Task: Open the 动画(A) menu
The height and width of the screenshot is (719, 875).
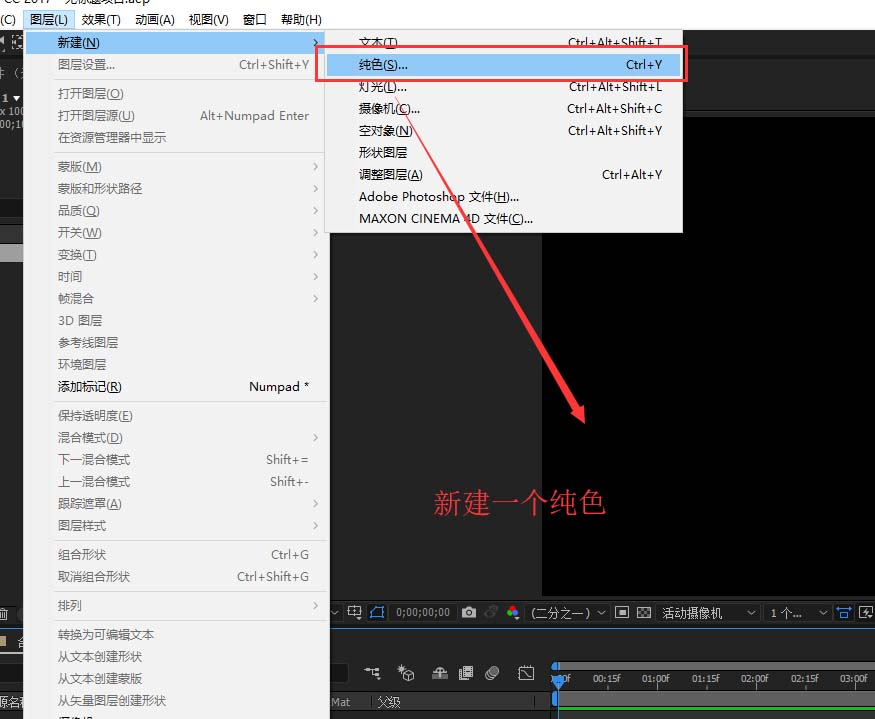Action: (155, 20)
